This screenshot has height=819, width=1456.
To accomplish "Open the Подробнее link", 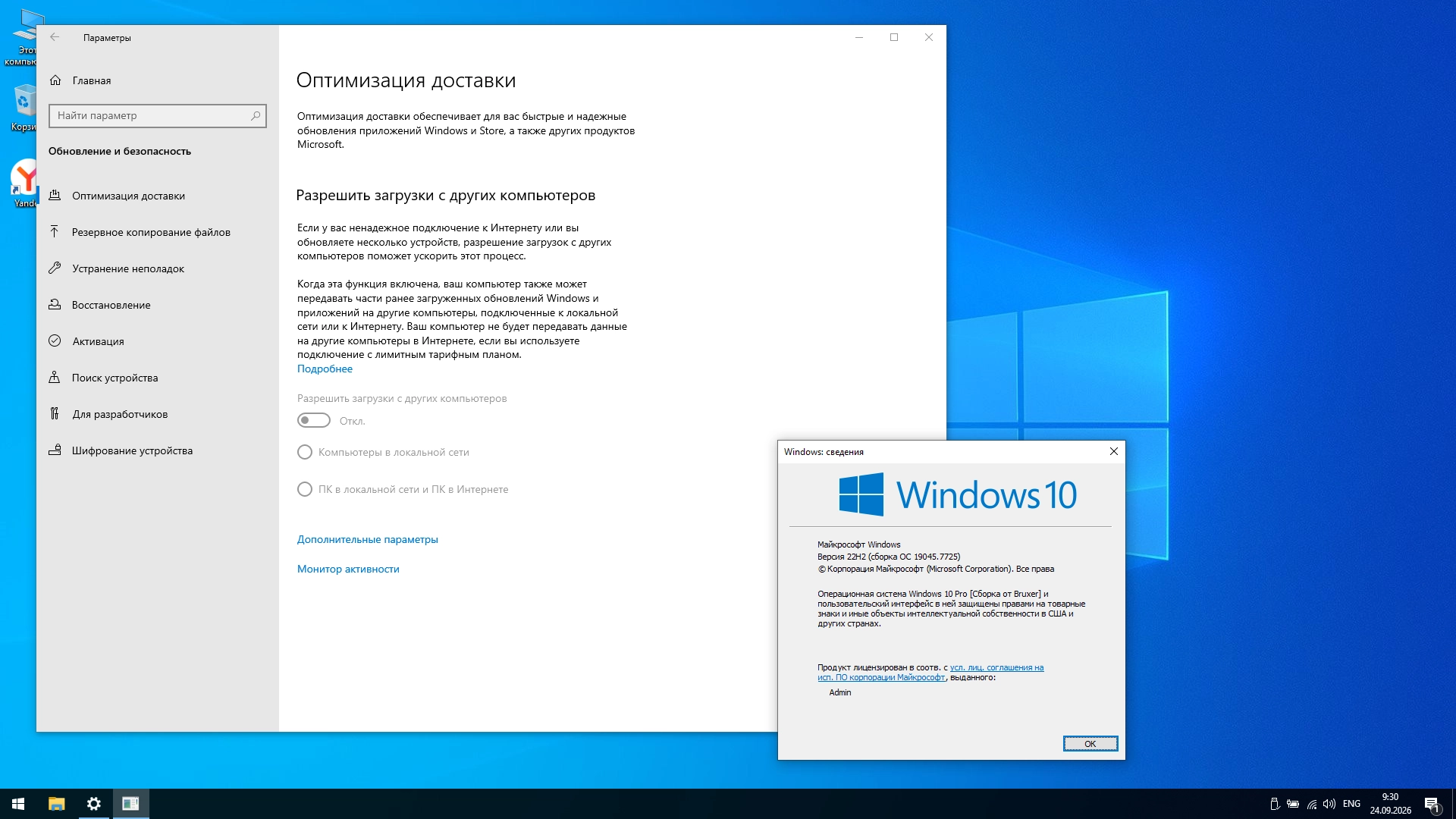I will point(325,369).
